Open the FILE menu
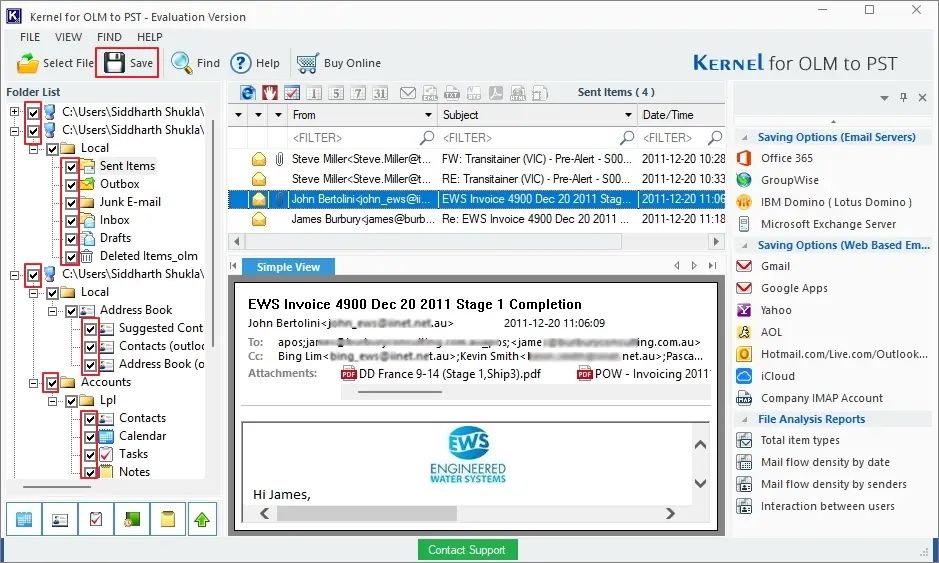Image resolution: width=939 pixels, height=563 pixels. (x=30, y=37)
